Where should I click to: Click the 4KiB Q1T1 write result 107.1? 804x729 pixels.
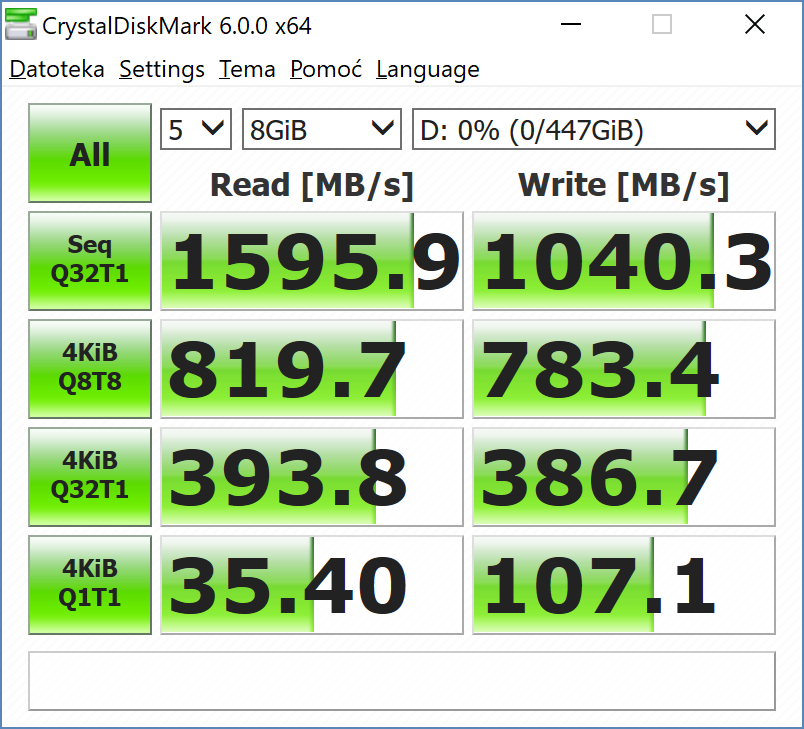[624, 585]
